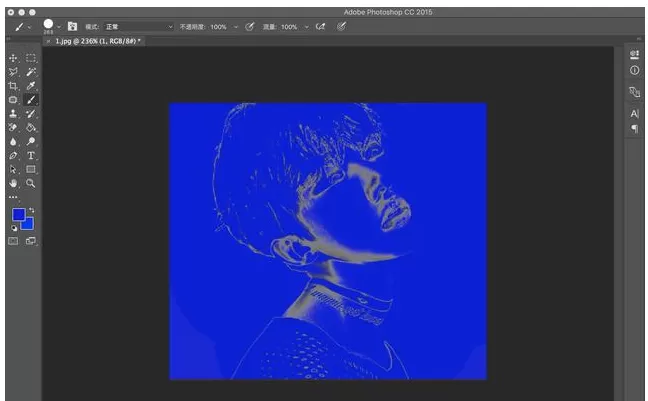This screenshot has height=401, width=648.
Task: Select the Polygonal Lasso tool
Action: coord(13,72)
